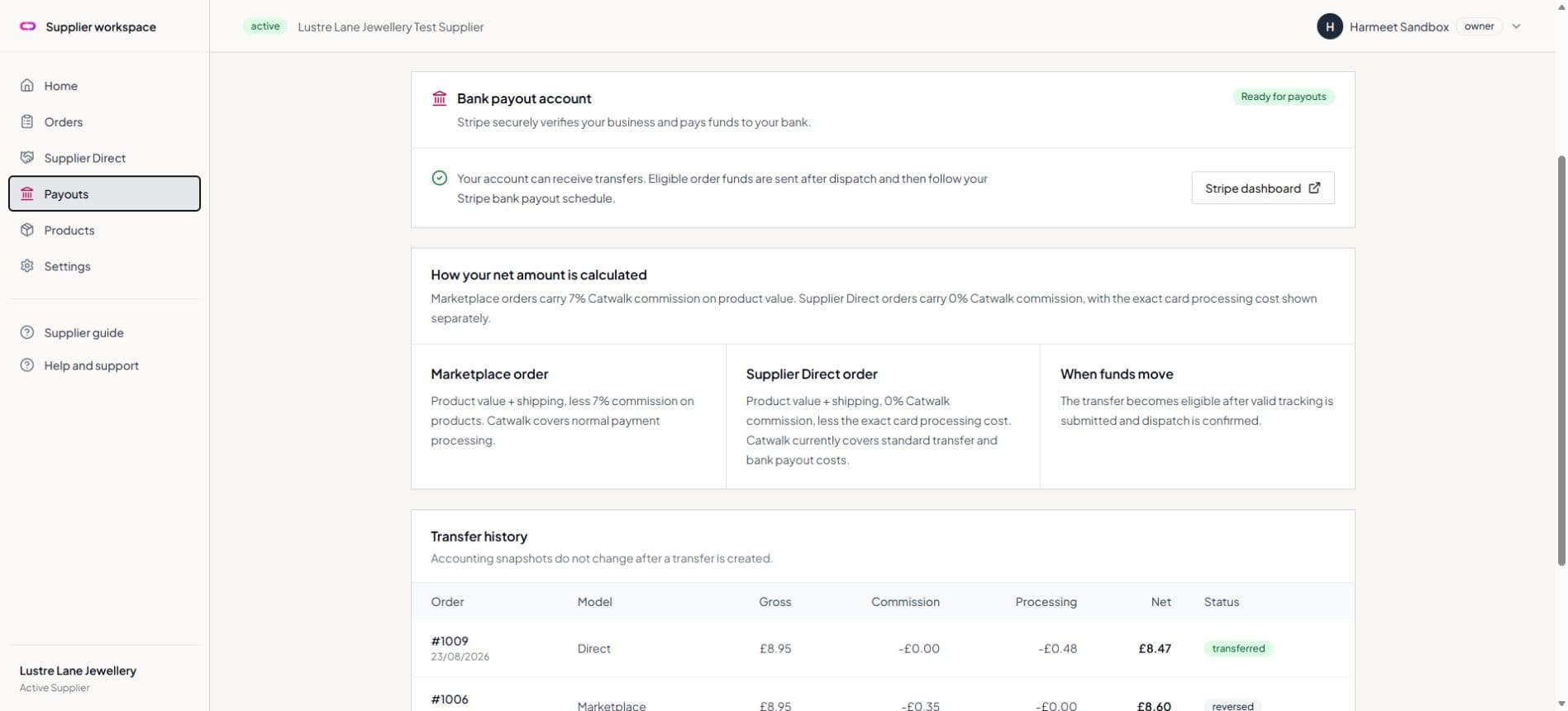The width and height of the screenshot is (1568, 711).
Task: Click the Orders clipboard icon
Action: point(27,122)
